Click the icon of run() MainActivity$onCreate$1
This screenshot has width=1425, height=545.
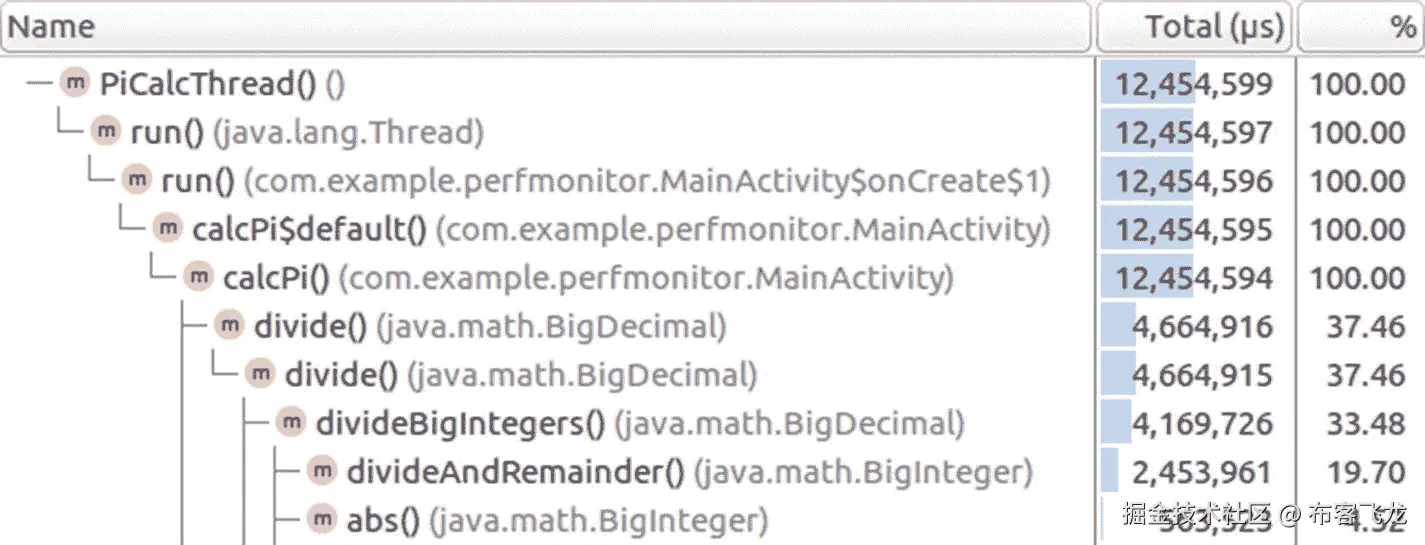[136, 180]
